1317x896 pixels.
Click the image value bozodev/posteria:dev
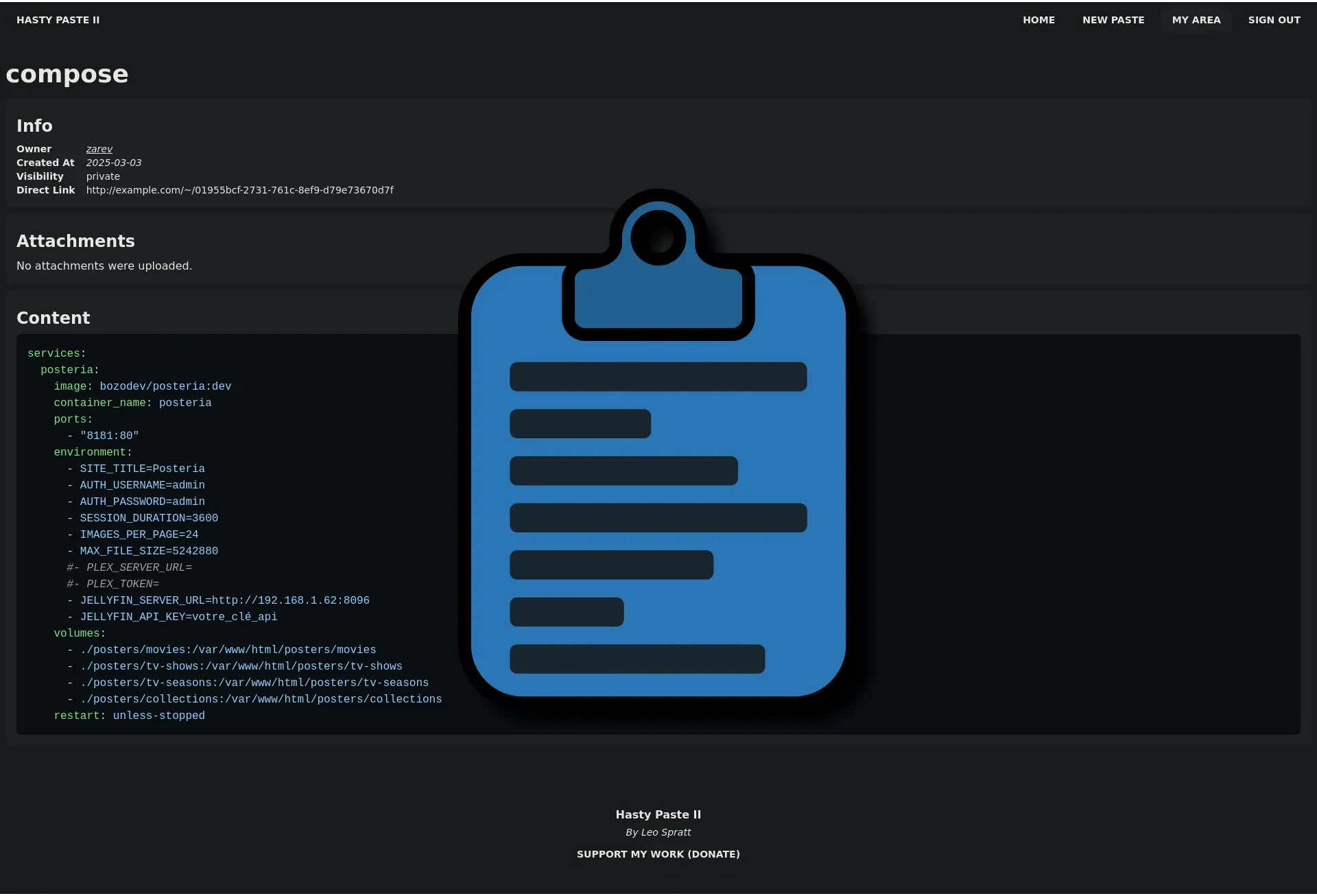pos(165,386)
